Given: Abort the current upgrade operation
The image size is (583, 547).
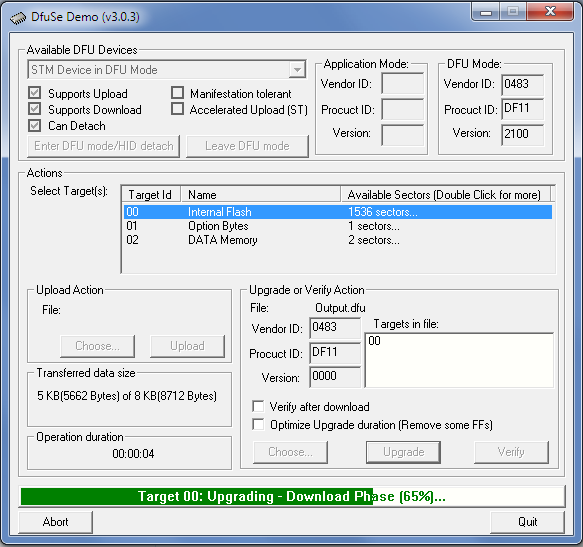Looking at the screenshot, I should click(55, 522).
